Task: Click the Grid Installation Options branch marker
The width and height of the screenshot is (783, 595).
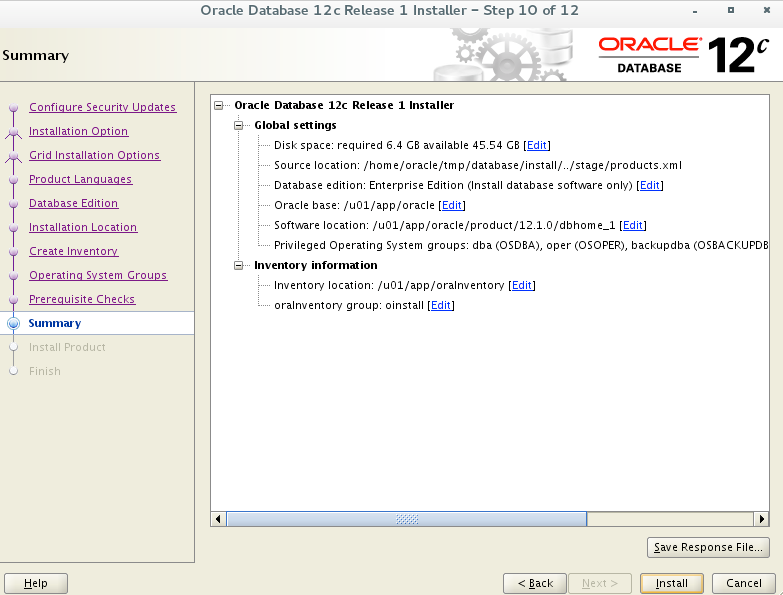Action: click(x=13, y=156)
